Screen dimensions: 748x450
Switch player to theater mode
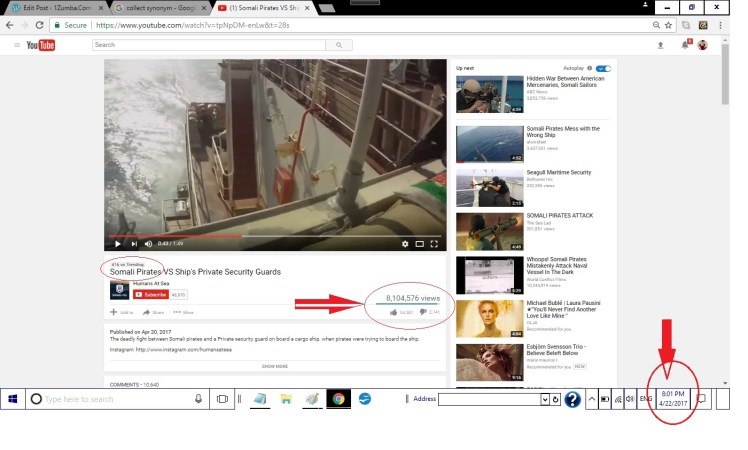[x=419, y=243]
